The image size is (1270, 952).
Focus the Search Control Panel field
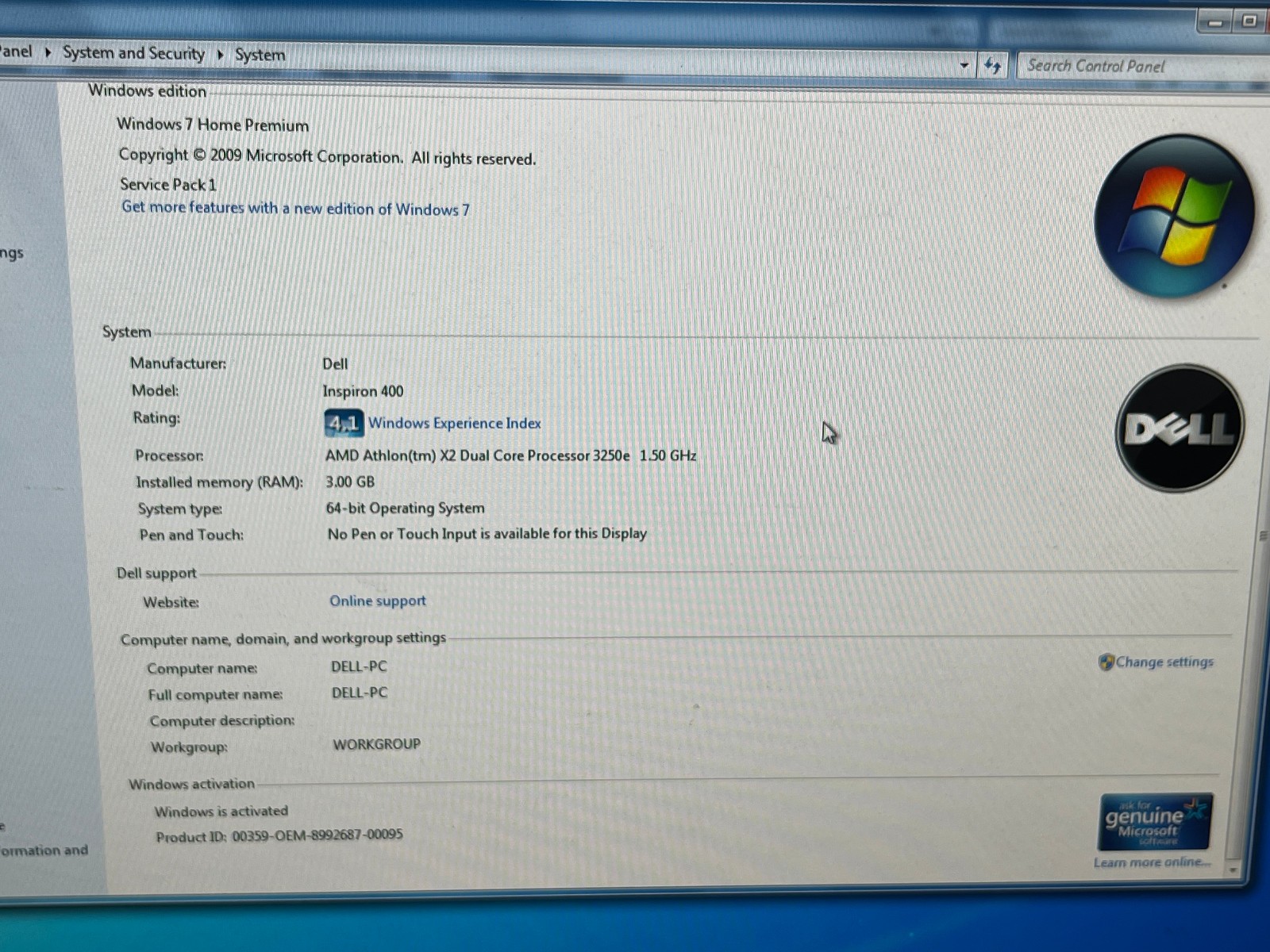(1143, 67)
